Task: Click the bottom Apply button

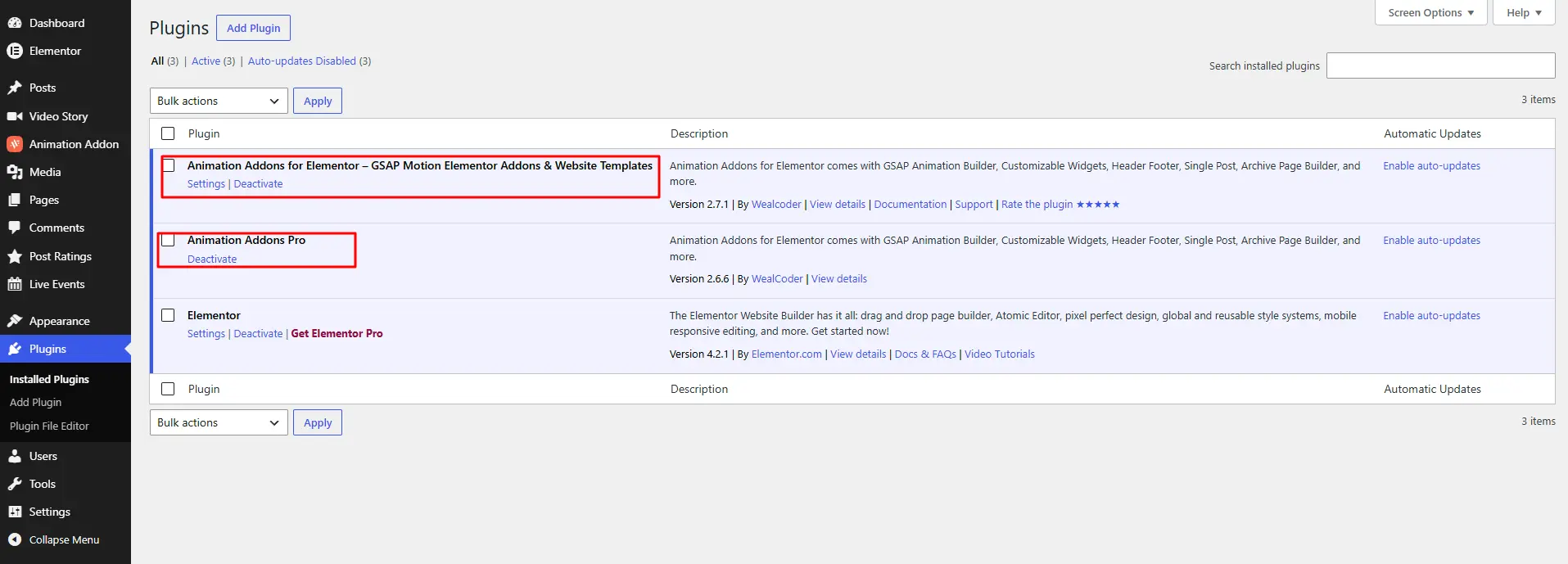Action: click(318, 422)
